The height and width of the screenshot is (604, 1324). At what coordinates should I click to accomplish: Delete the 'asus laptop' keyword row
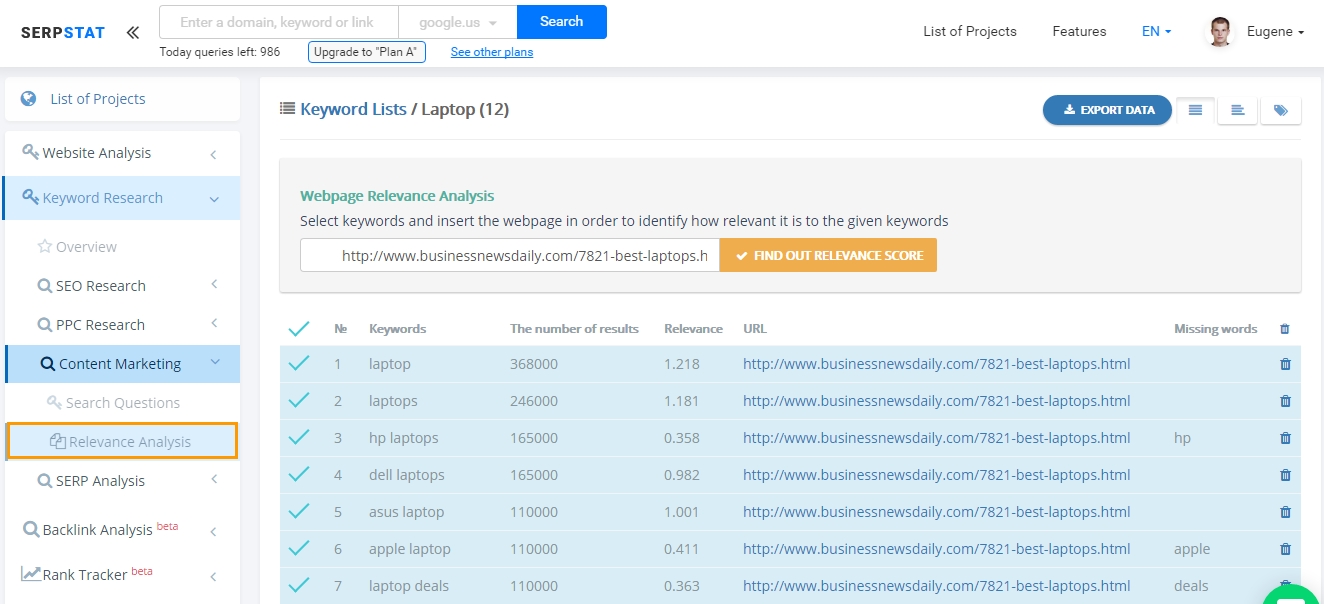tap(1285, 512)
